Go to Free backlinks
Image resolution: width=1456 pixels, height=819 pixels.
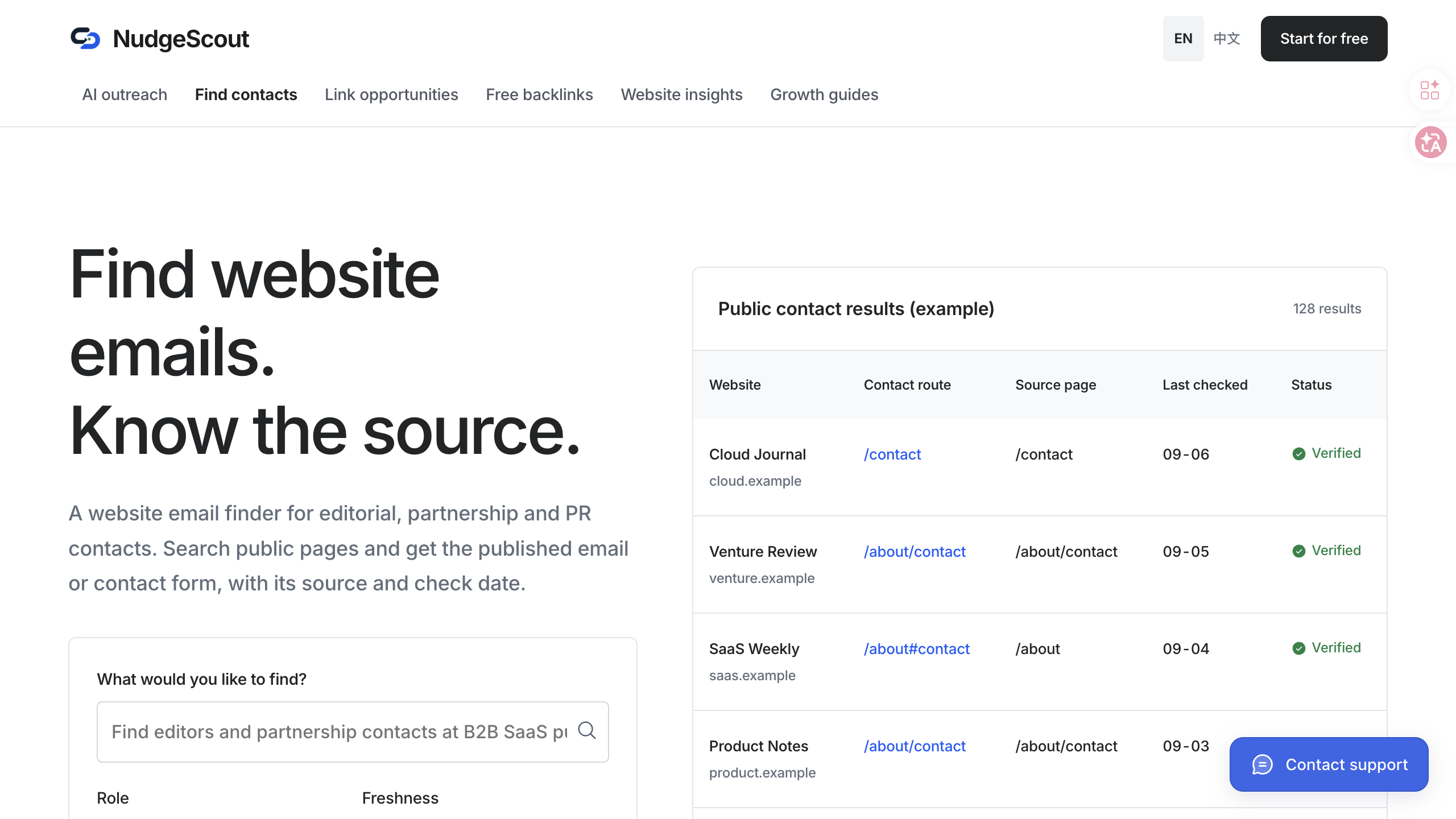point(539,94)
